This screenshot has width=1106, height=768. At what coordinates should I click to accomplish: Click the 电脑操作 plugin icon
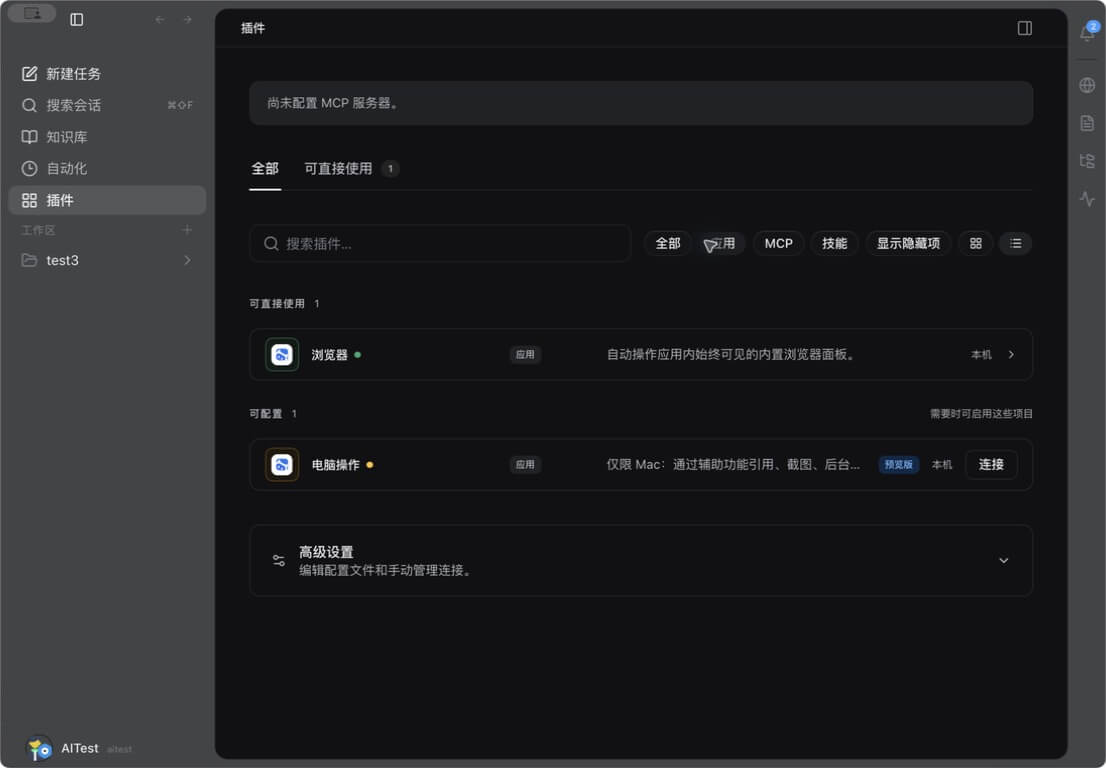click(282, 465)
